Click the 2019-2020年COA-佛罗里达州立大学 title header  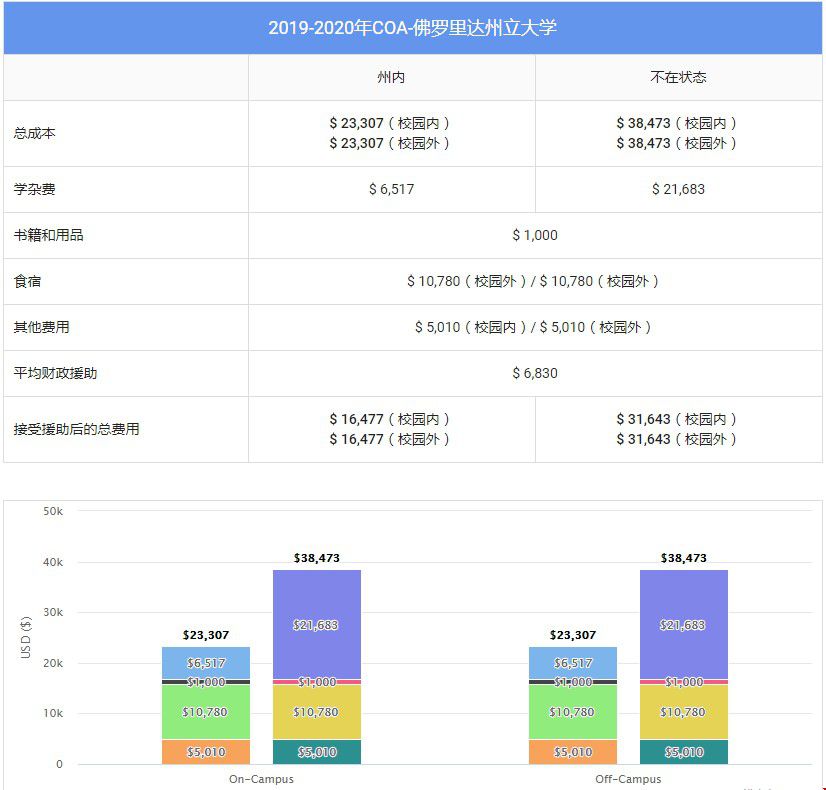tap(412, 28)
